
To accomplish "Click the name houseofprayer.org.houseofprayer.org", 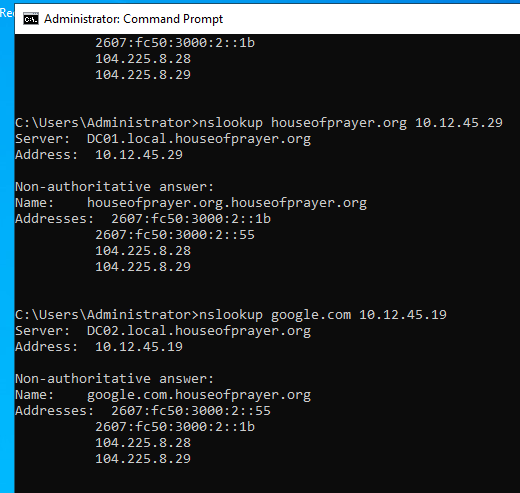I will [x=227, y=203].
